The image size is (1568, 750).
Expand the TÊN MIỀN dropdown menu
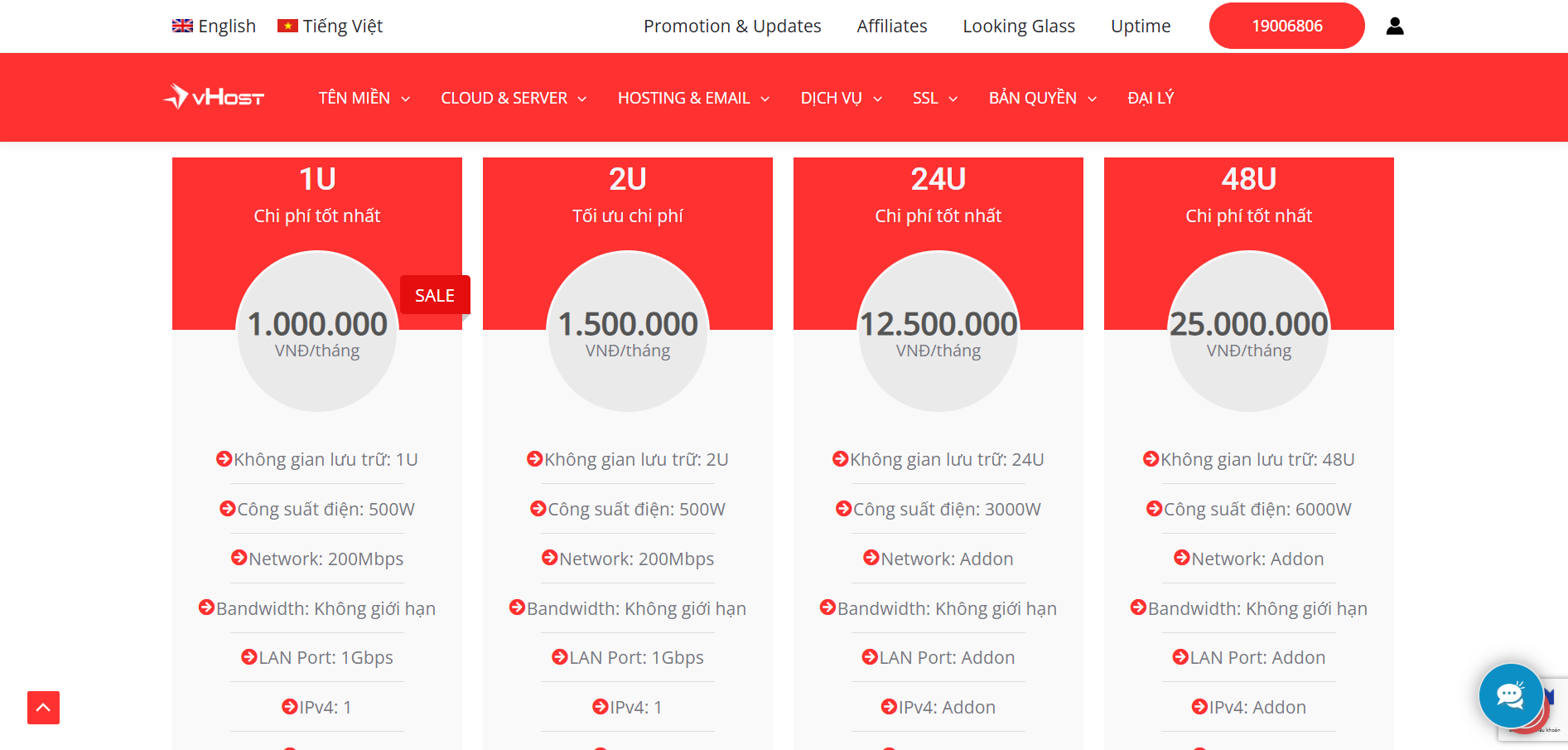click(x=364, y=98)
